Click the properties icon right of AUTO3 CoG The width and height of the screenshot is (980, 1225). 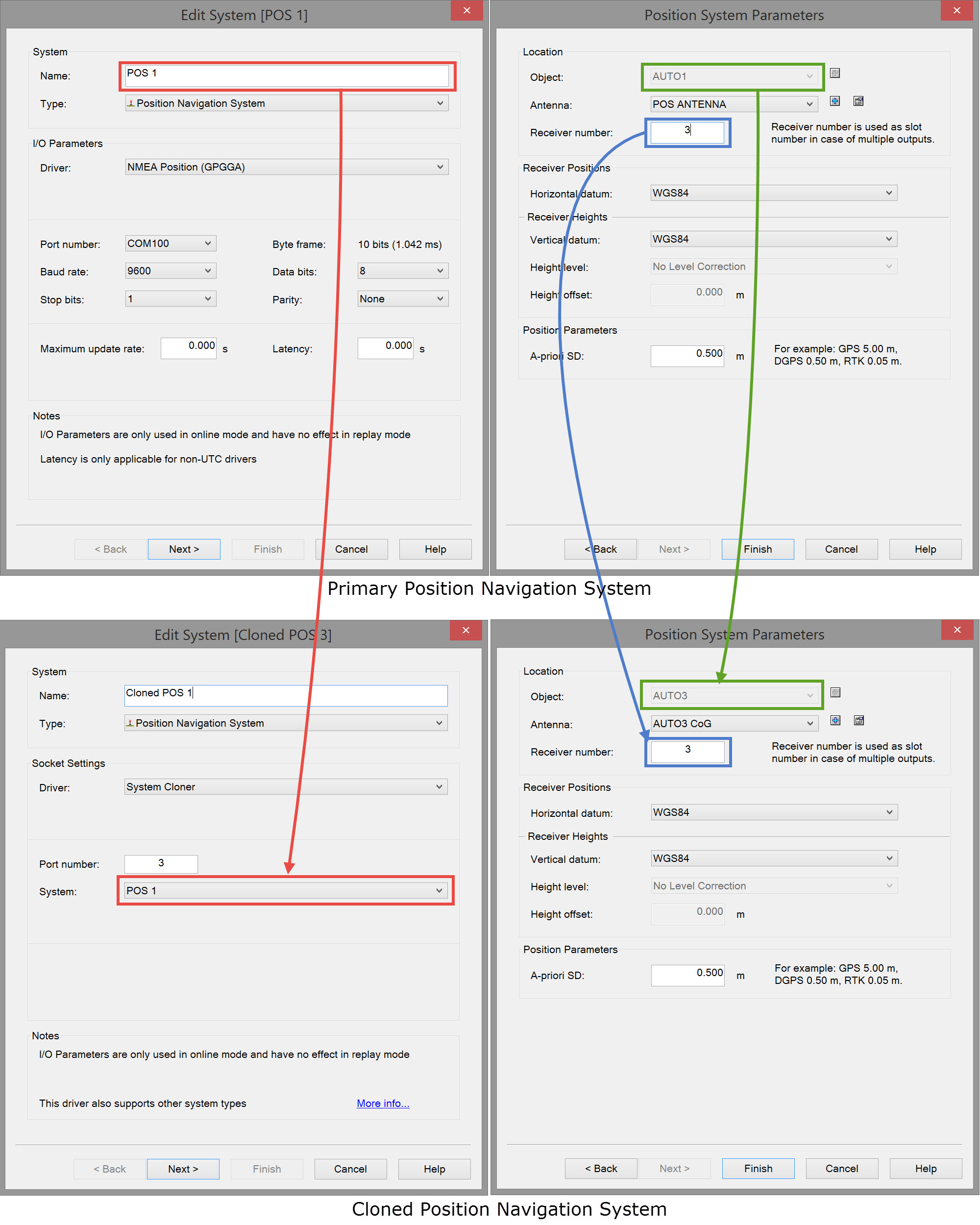pos(859,720)
